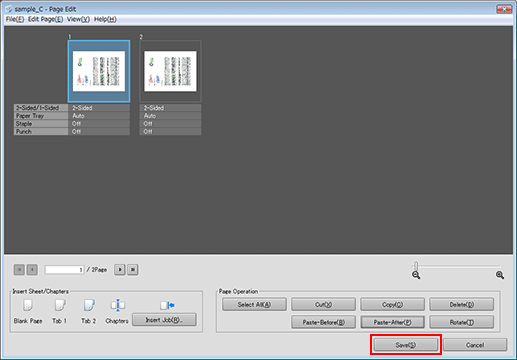The image size is (517, 360).
Task: Click page 2's Punch Off cell
Action: 170,132
